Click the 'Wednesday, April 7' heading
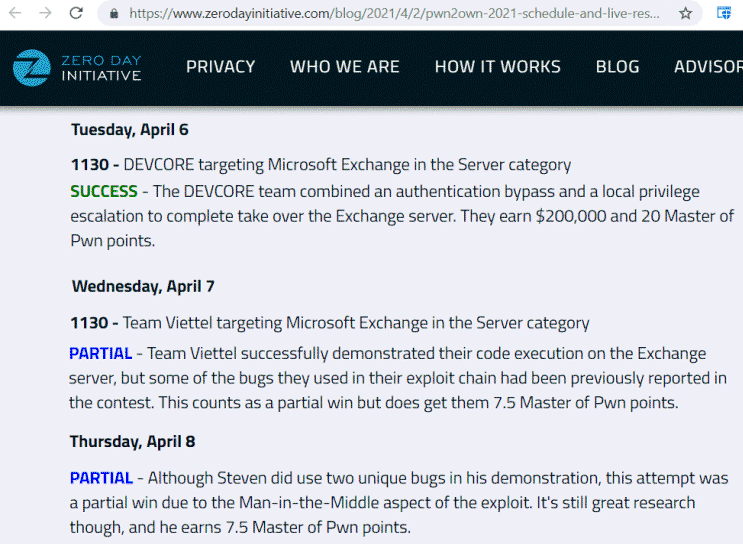The width and height of the screenshot is (743, 544). 143,287
